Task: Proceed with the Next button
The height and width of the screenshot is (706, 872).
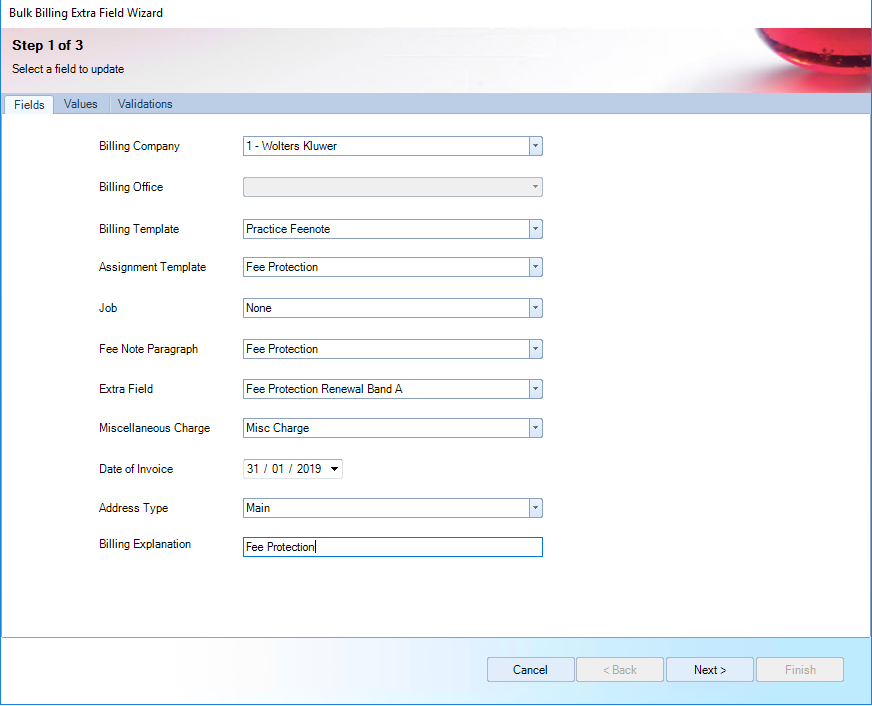Action: 710,670
